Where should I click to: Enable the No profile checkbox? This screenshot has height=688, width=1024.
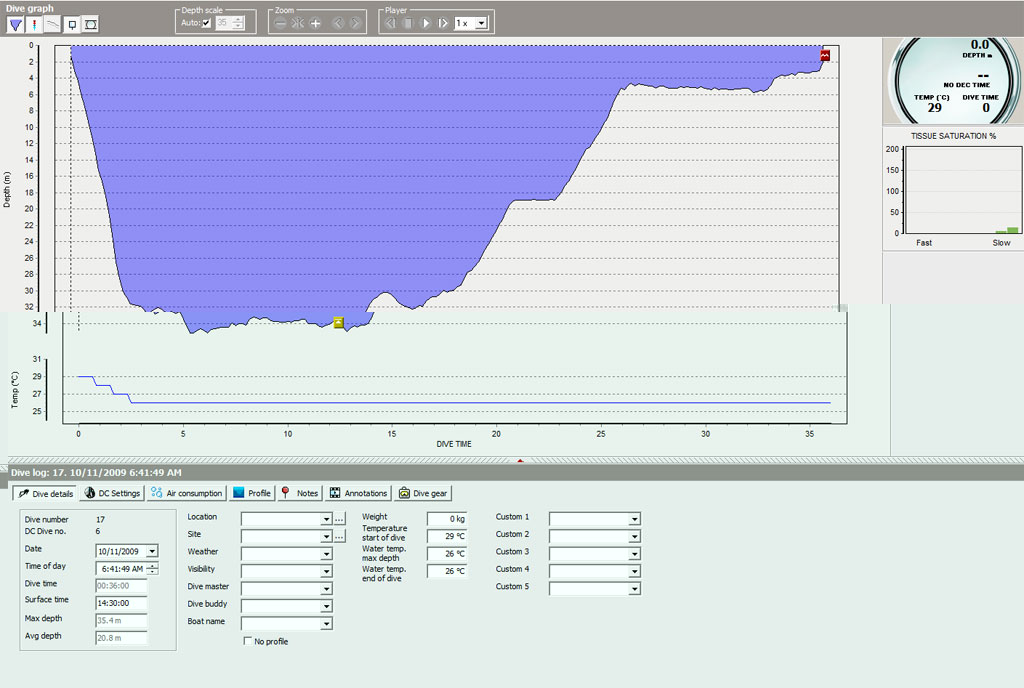tap(248, 641)
